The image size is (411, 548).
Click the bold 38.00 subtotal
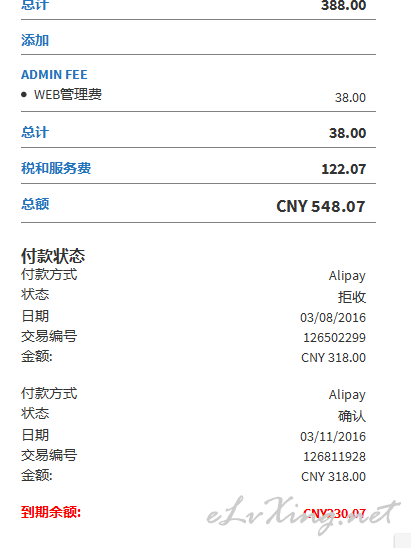pos(347,133)
